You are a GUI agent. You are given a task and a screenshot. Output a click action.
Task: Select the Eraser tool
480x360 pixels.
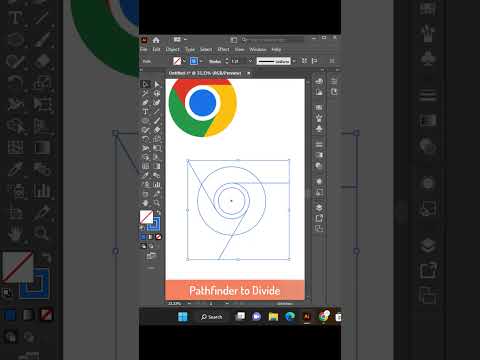pyautogui.click(x=157, y=130)
